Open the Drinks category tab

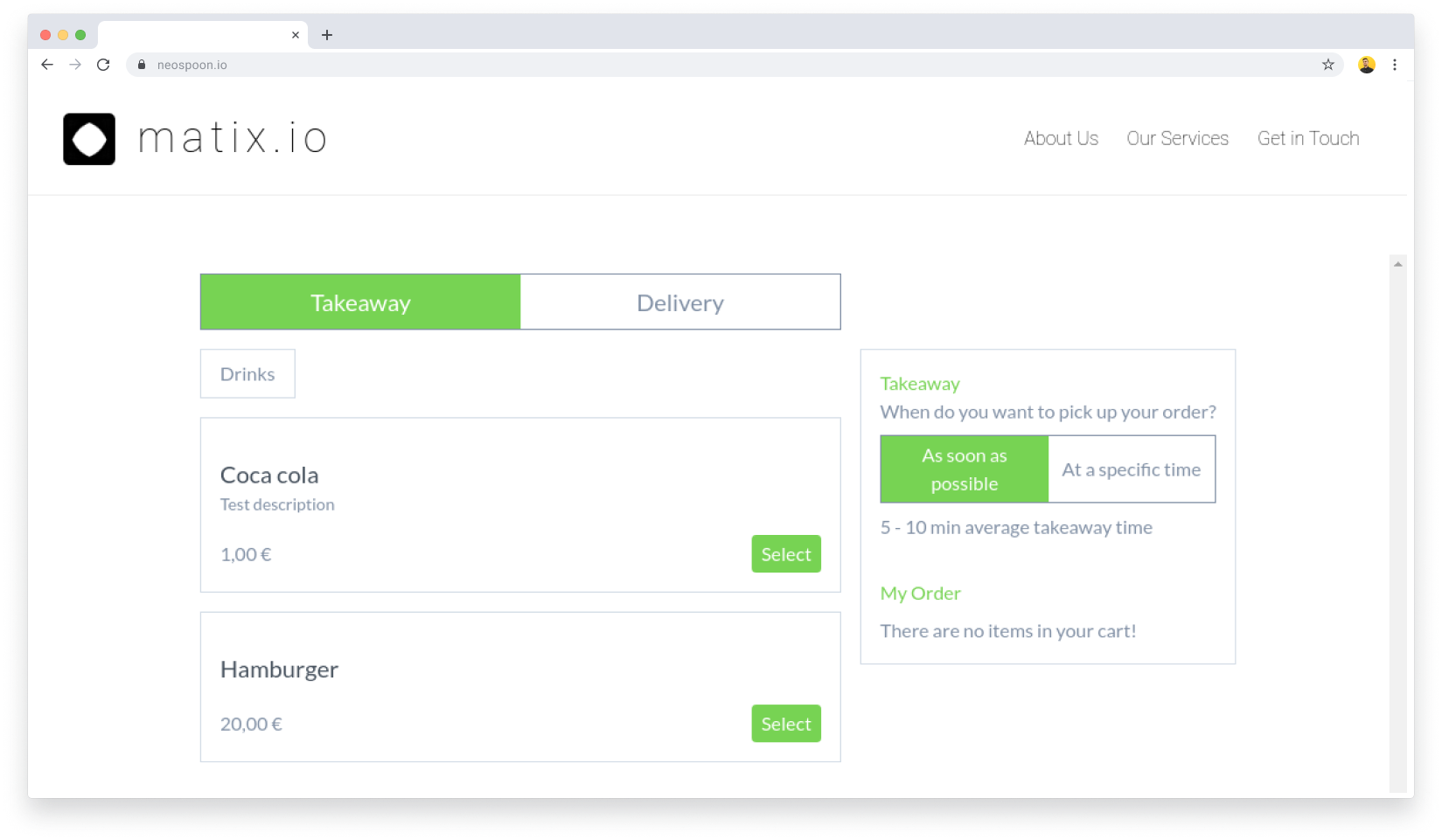pyautogui.click(x=247, y=374)
